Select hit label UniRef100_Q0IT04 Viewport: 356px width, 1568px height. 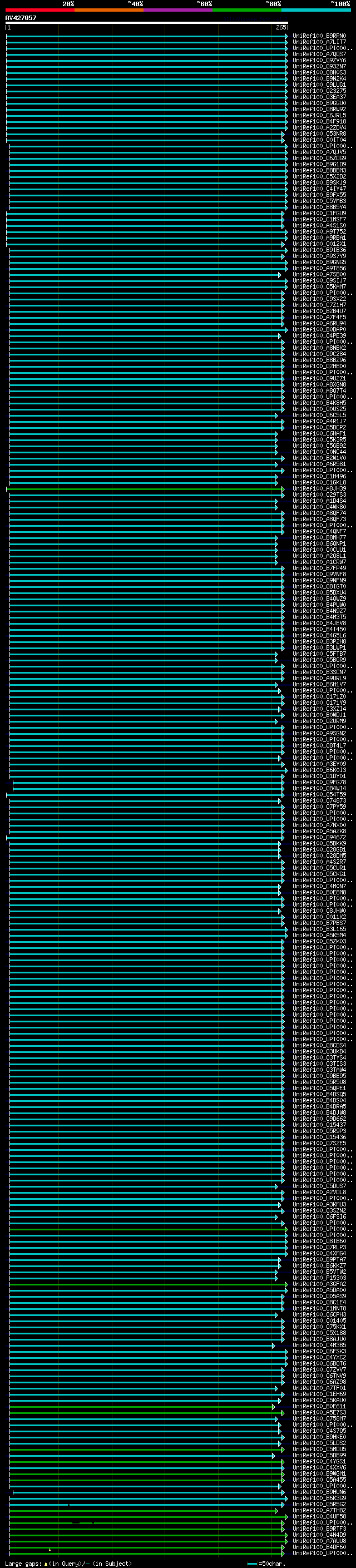pyautogui.click(x=319, y=140)
